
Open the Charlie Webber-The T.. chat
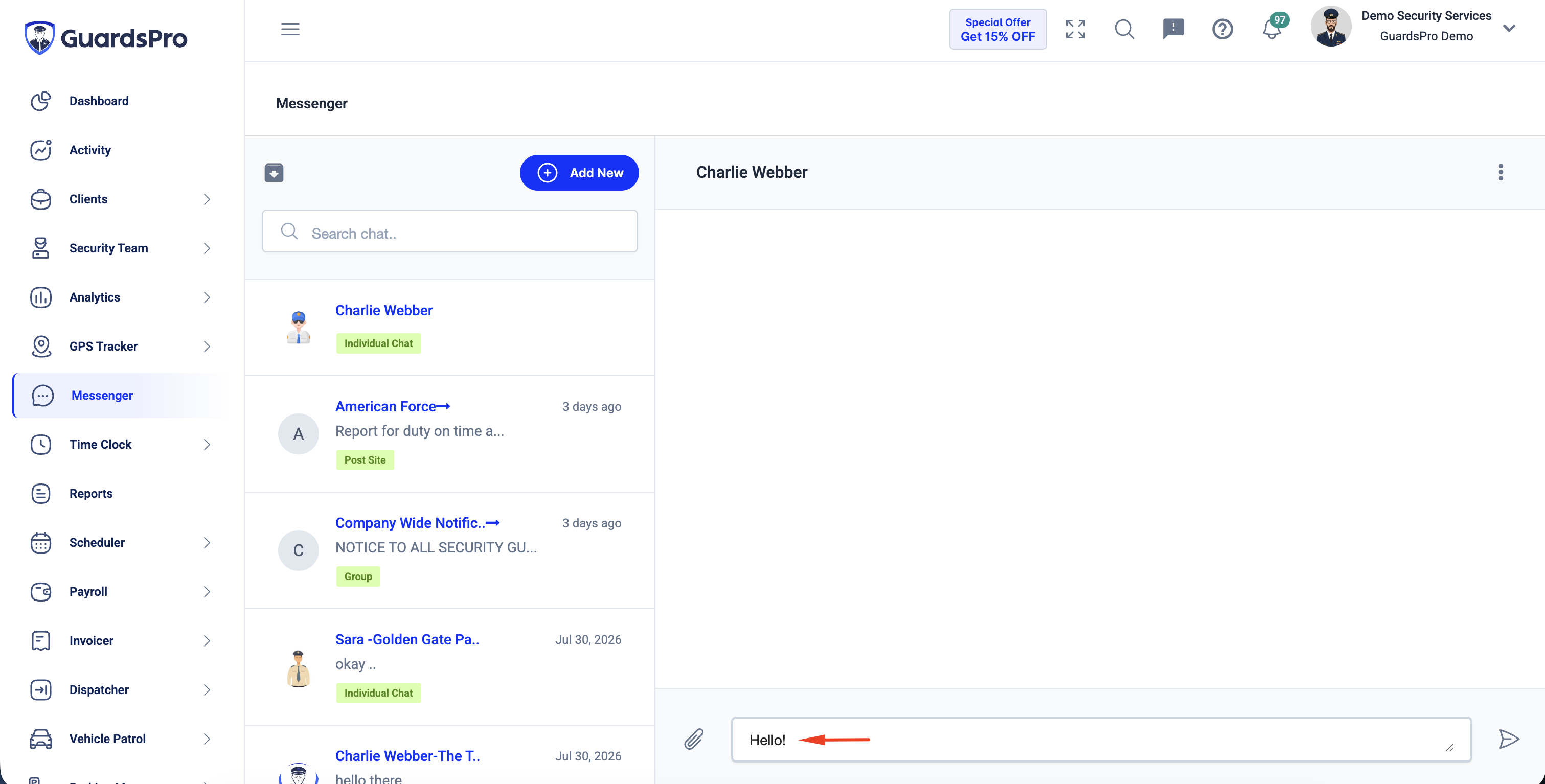coord(450,755)
